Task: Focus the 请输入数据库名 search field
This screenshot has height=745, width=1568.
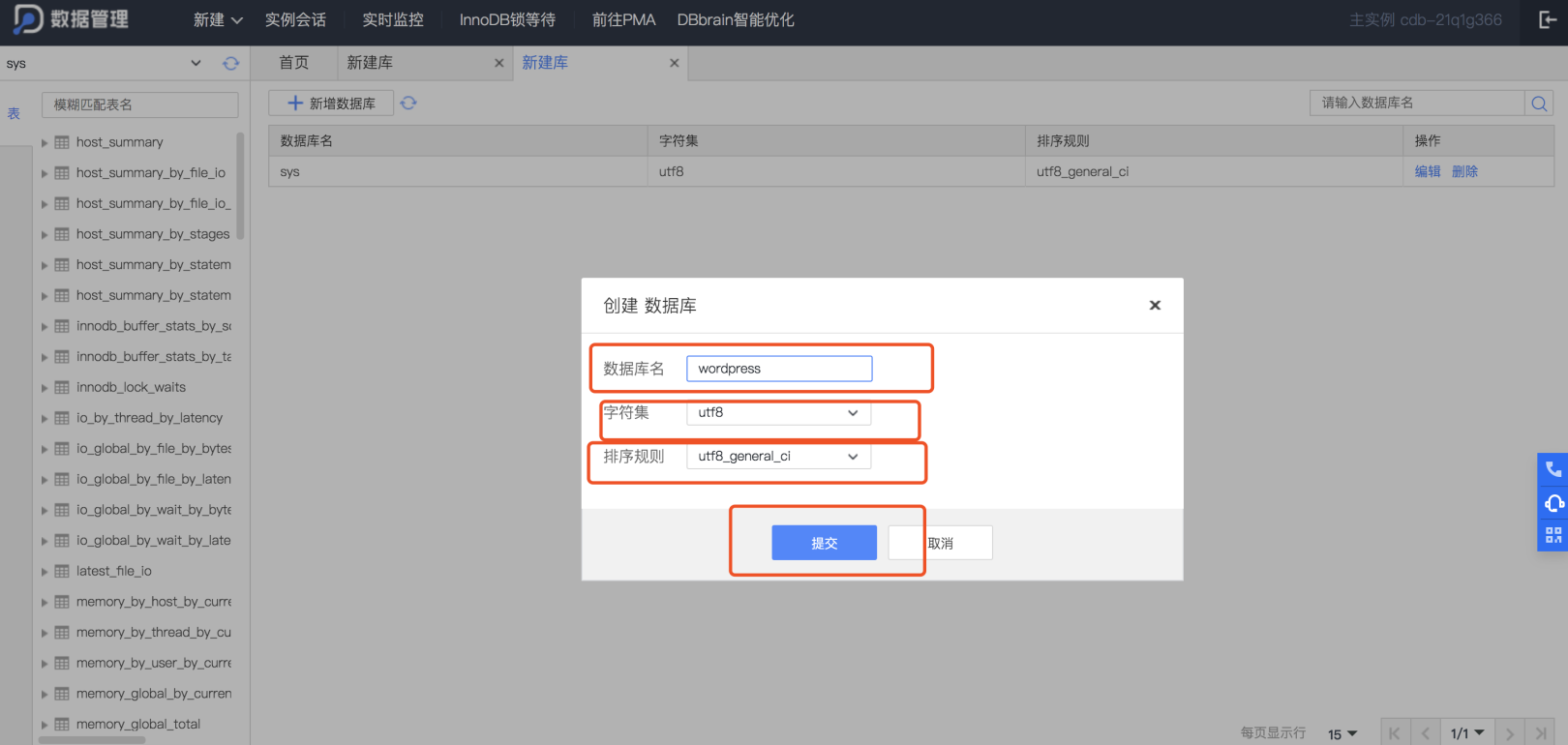Action: pos(1417,103)
